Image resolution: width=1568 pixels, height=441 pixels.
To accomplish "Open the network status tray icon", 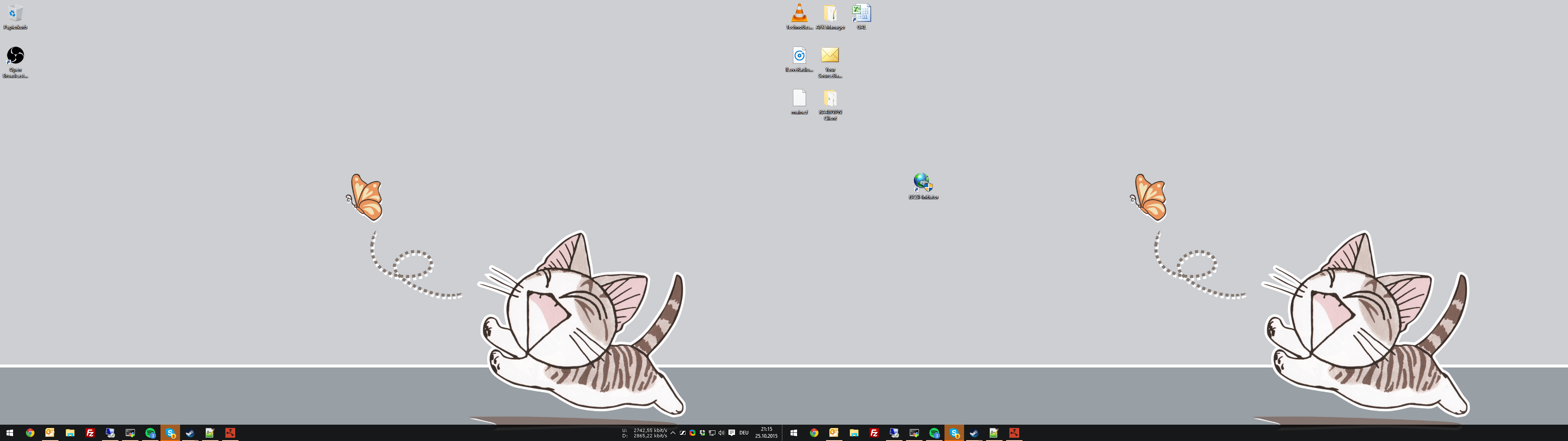I will click(712, 433).
